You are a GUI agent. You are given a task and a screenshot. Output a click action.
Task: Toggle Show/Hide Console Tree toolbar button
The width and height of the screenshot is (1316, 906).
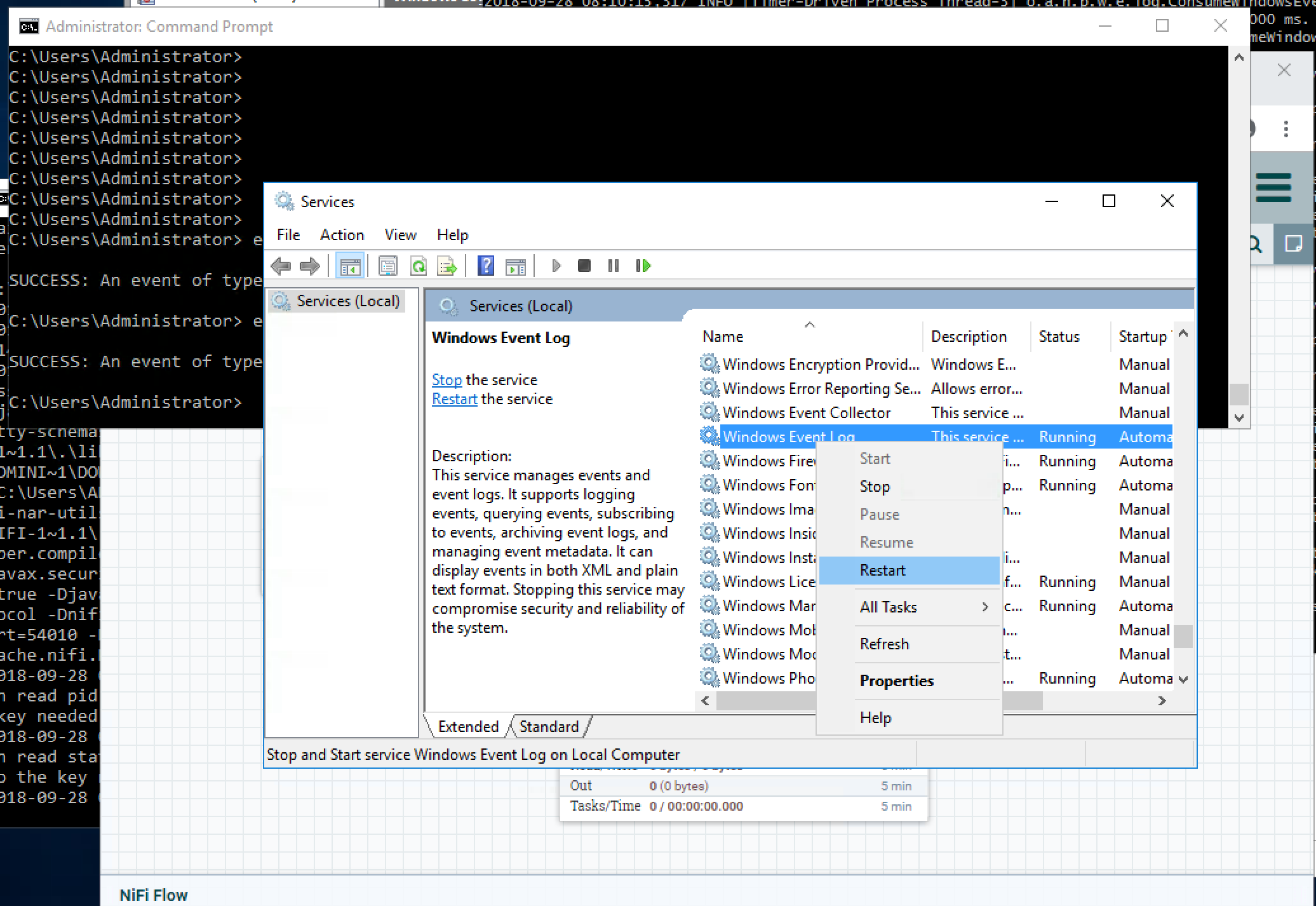(349, 266)
